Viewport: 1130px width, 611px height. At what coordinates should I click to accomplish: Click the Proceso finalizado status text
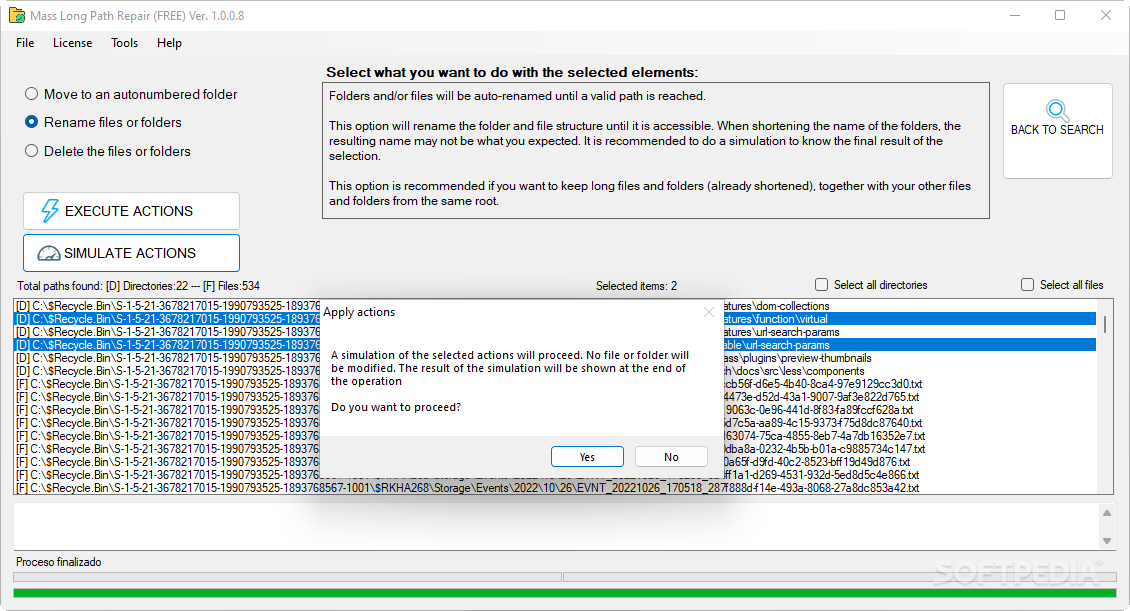pos(58,562)
